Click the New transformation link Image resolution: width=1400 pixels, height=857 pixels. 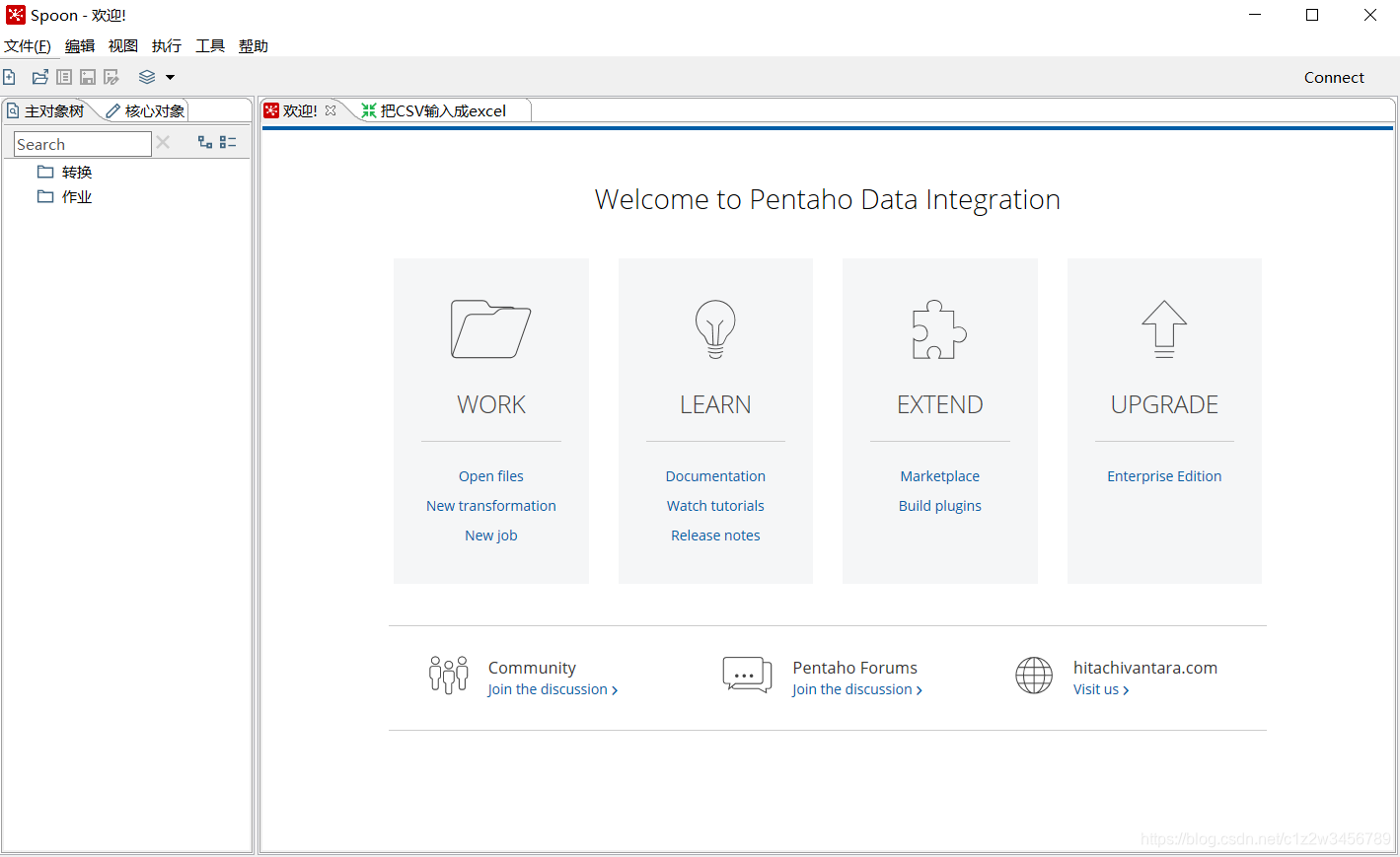[491, 506]
